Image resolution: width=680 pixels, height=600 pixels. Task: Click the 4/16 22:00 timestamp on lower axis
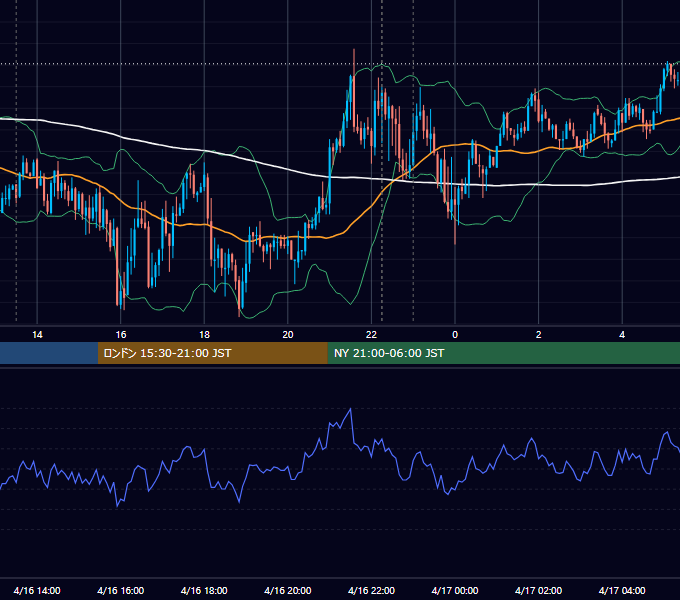[x=371, y=590]
